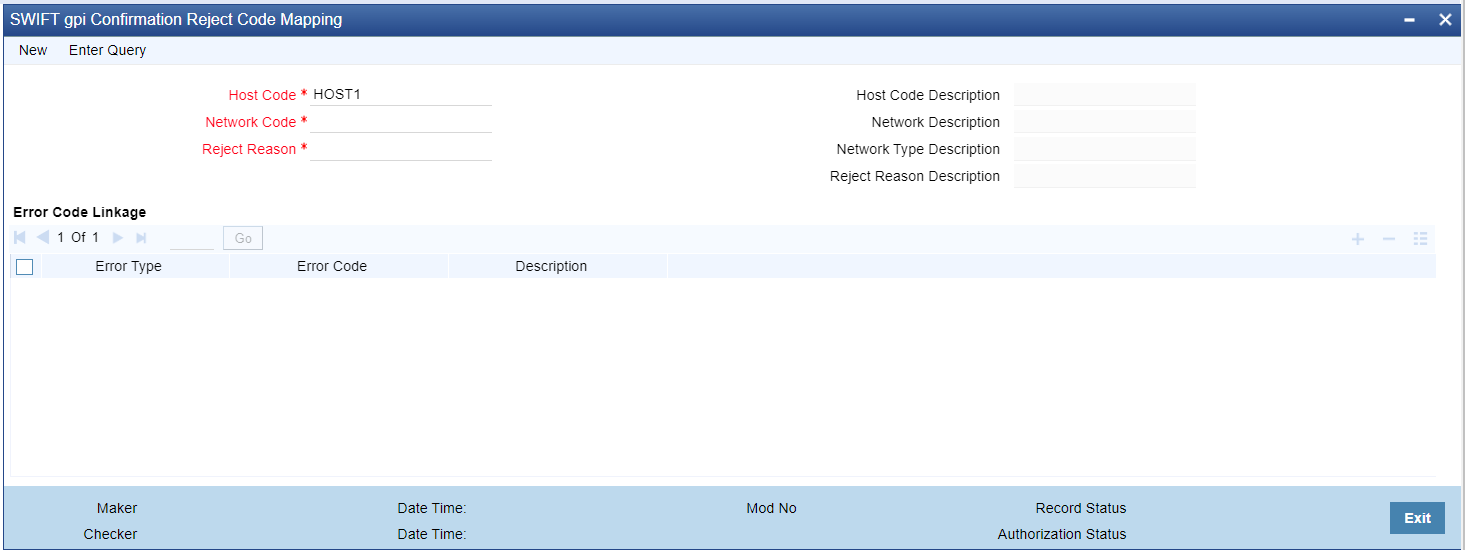This screenshot has height=550, width=1465.
Task: Open single record view icon
Action: click(x=1420, y=239)
